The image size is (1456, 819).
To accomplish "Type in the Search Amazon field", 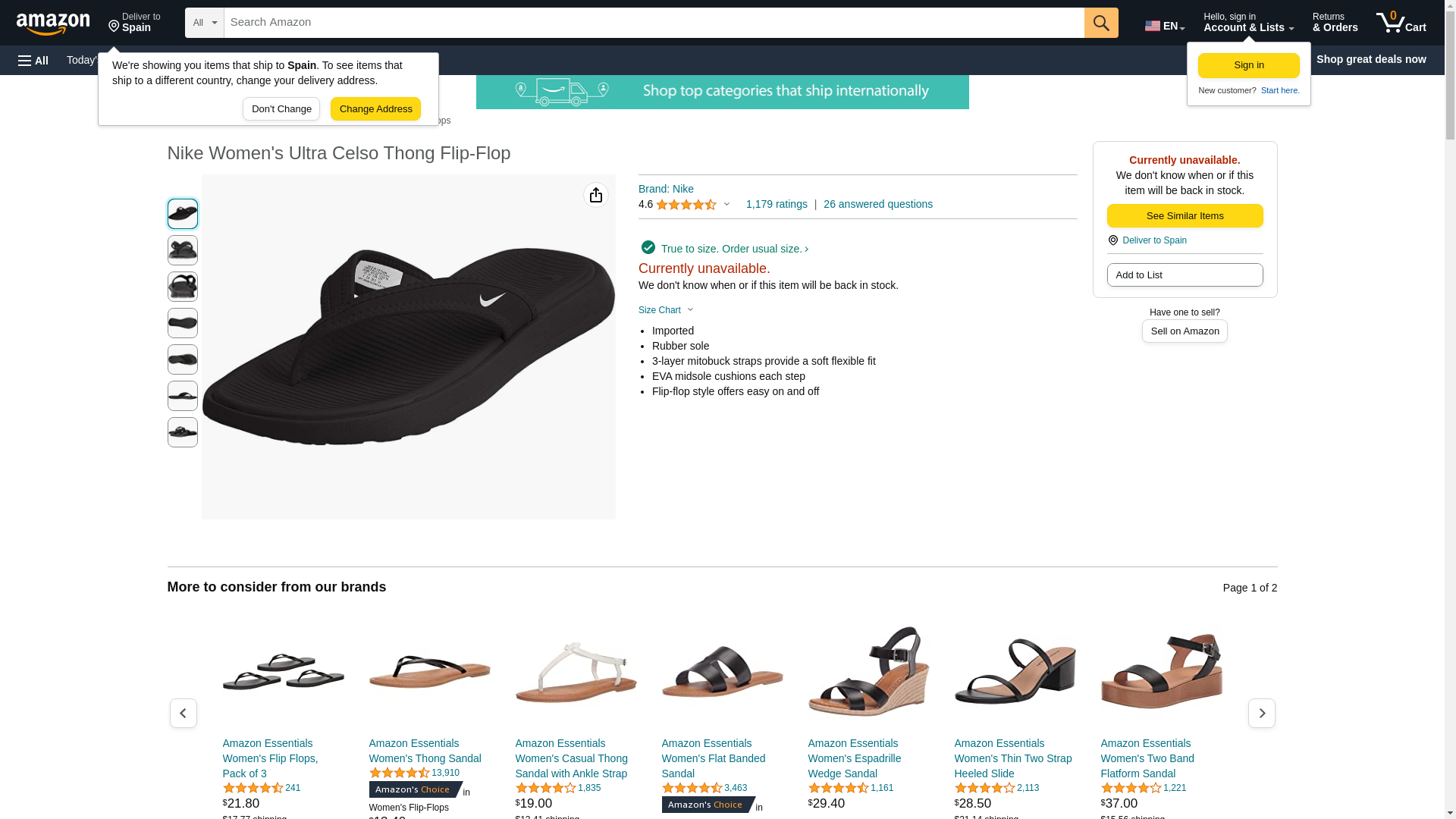I will click(654, 23).
